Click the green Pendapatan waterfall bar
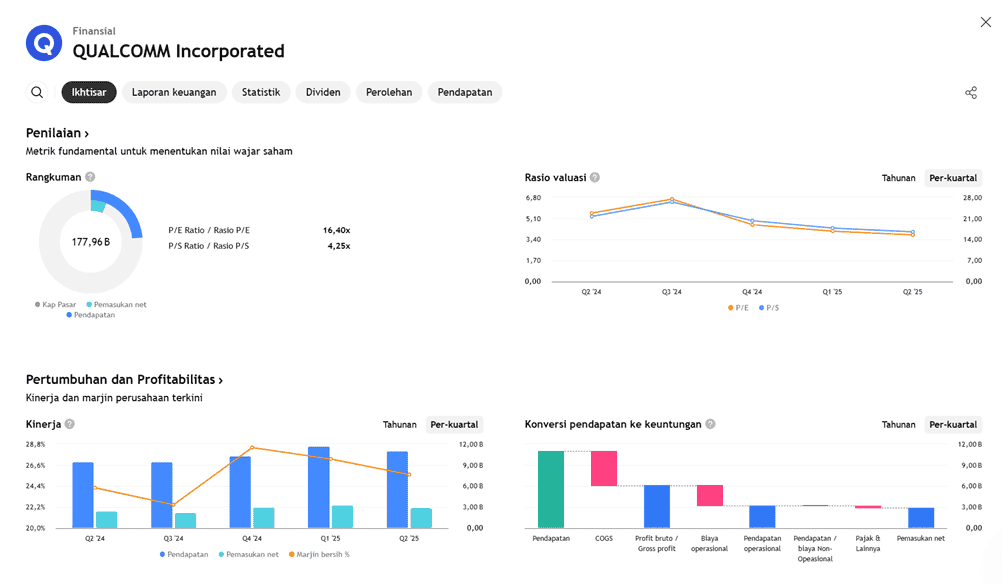The width and height of the screenshot is (1002, 584). [x=551, y=489]
